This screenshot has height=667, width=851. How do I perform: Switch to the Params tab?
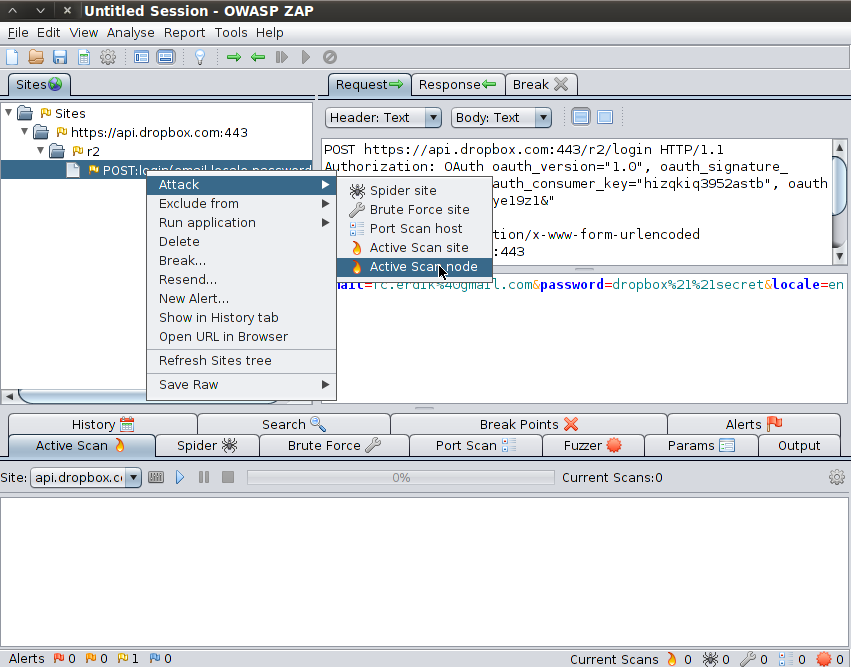pos(701,446)
